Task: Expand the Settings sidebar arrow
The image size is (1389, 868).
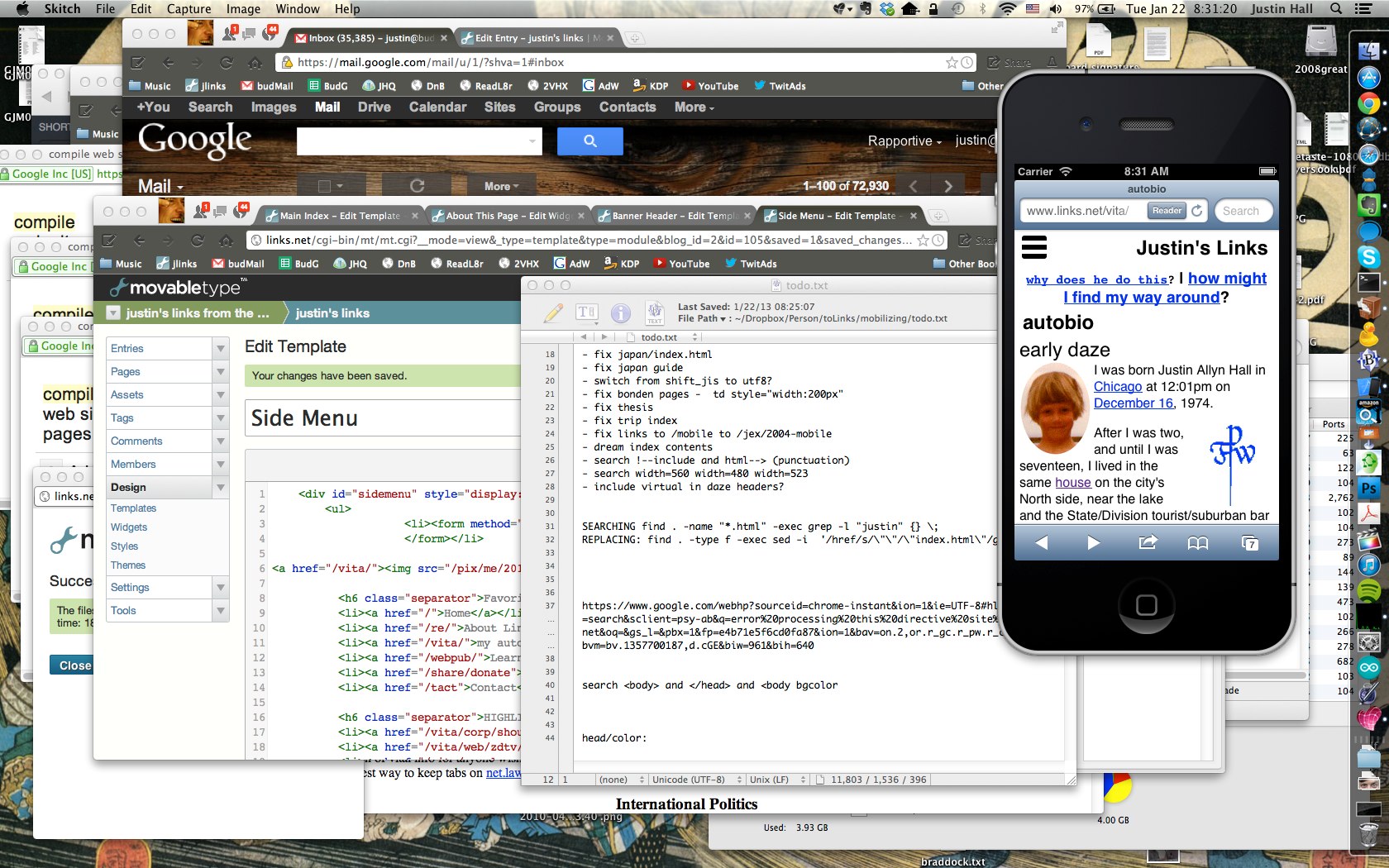Action: click(x=221, y=588)
